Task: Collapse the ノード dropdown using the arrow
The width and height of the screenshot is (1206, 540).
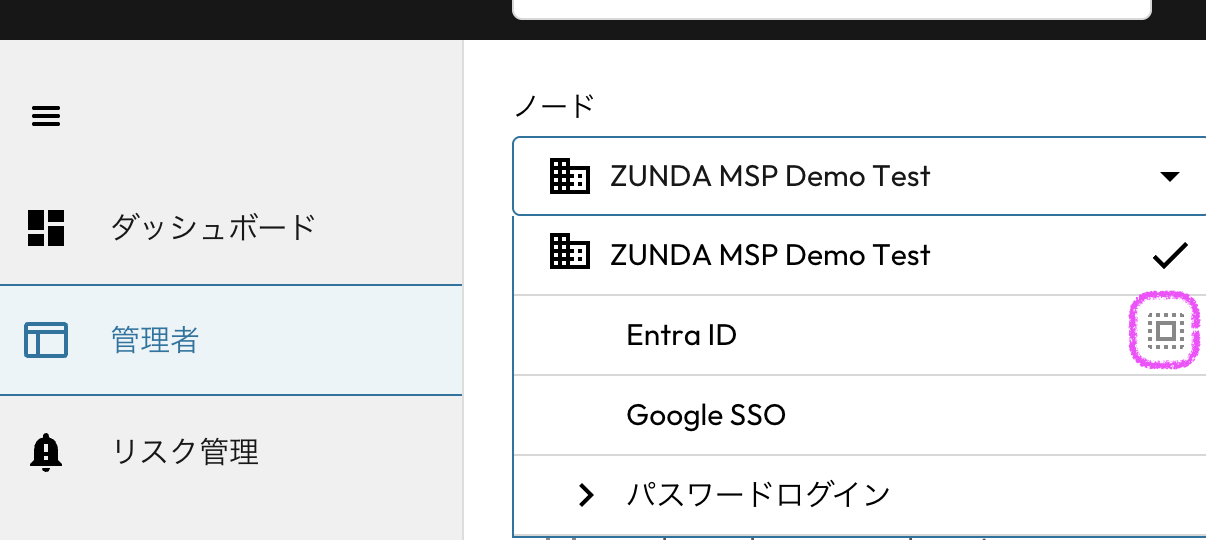Action: (x=1169, y=177)
